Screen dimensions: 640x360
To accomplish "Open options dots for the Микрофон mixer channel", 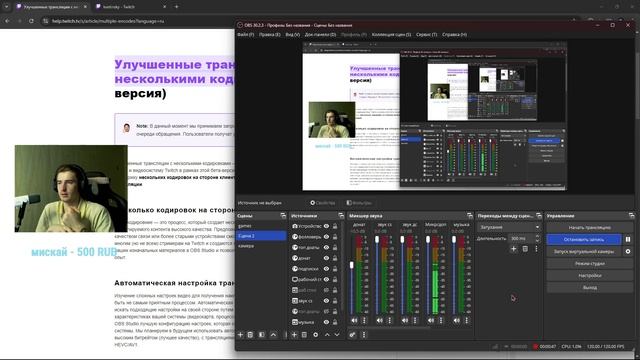I will click(x=441, y=321).
